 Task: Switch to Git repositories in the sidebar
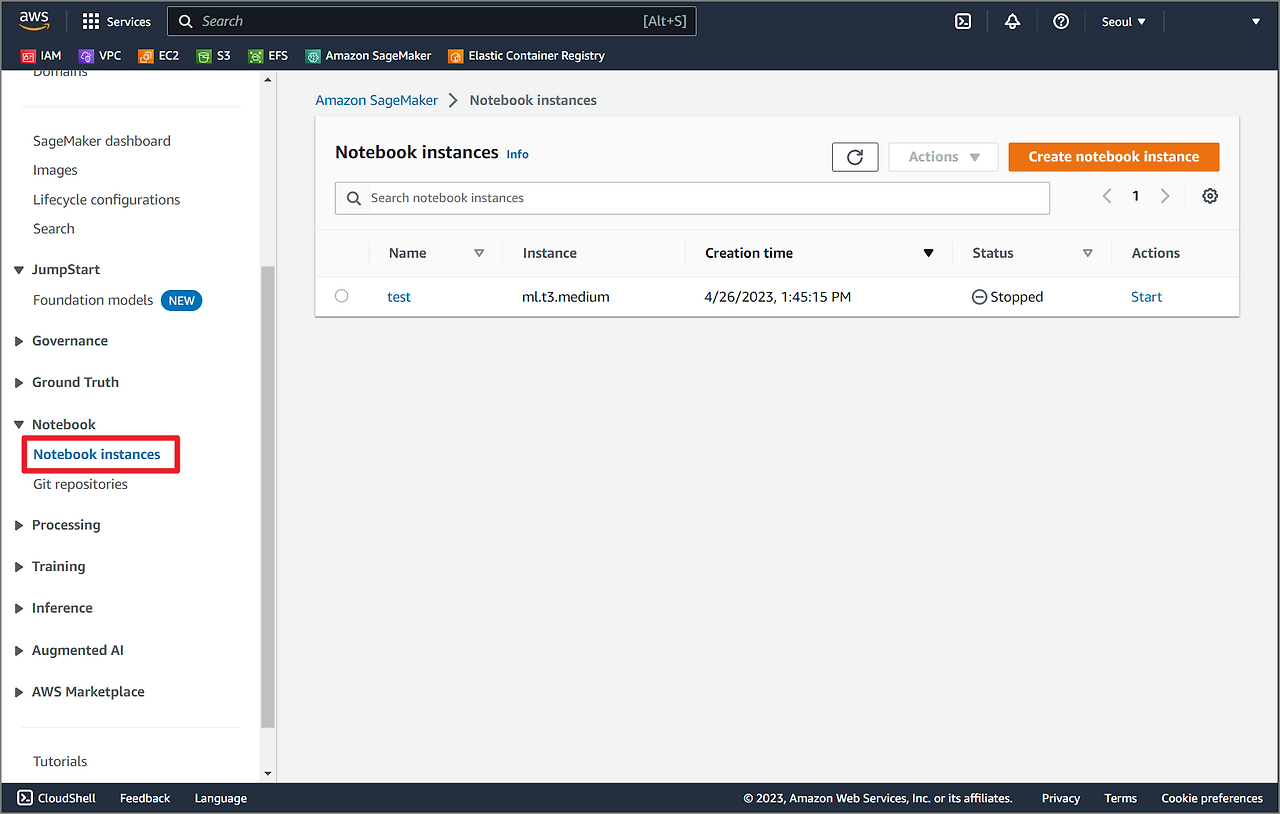tap(80, 484)
